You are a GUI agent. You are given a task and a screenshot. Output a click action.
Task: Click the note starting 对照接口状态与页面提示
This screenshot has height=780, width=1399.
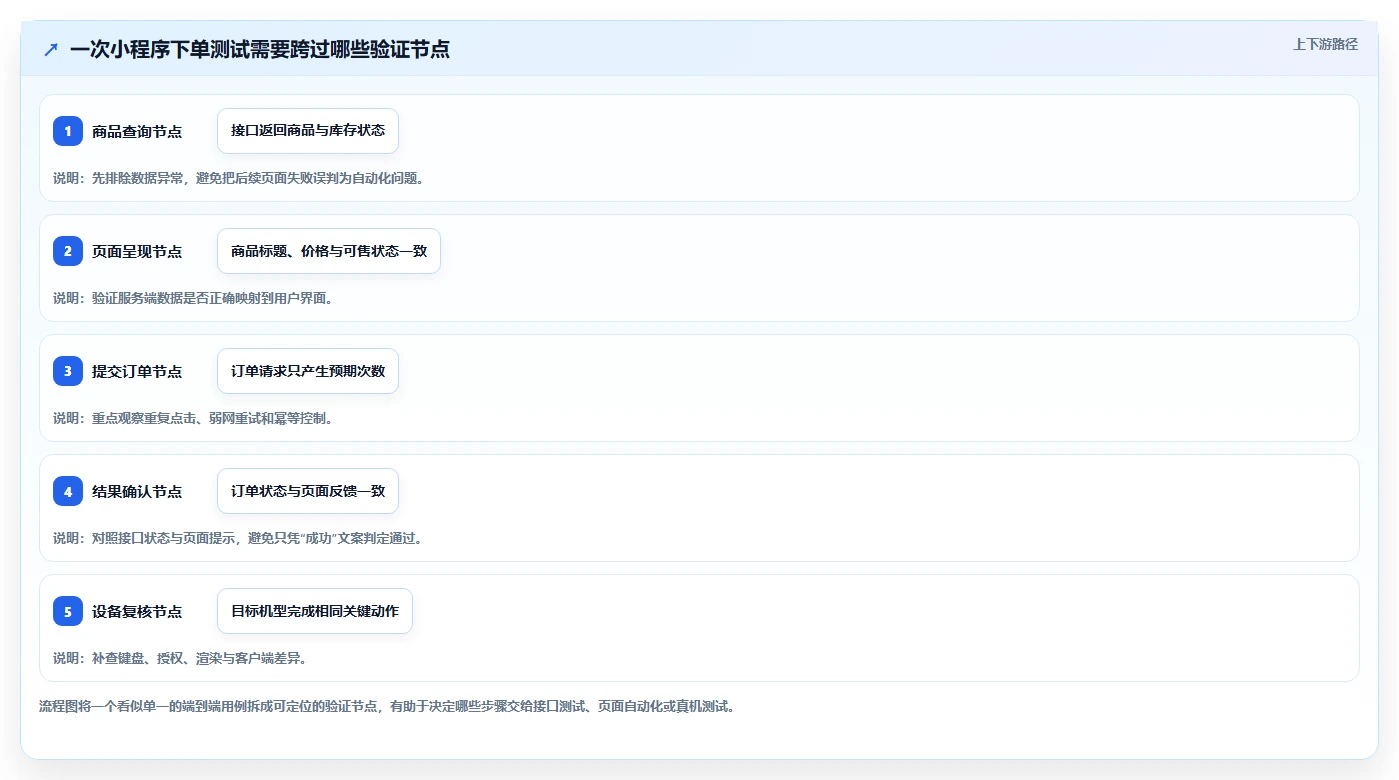238,538
